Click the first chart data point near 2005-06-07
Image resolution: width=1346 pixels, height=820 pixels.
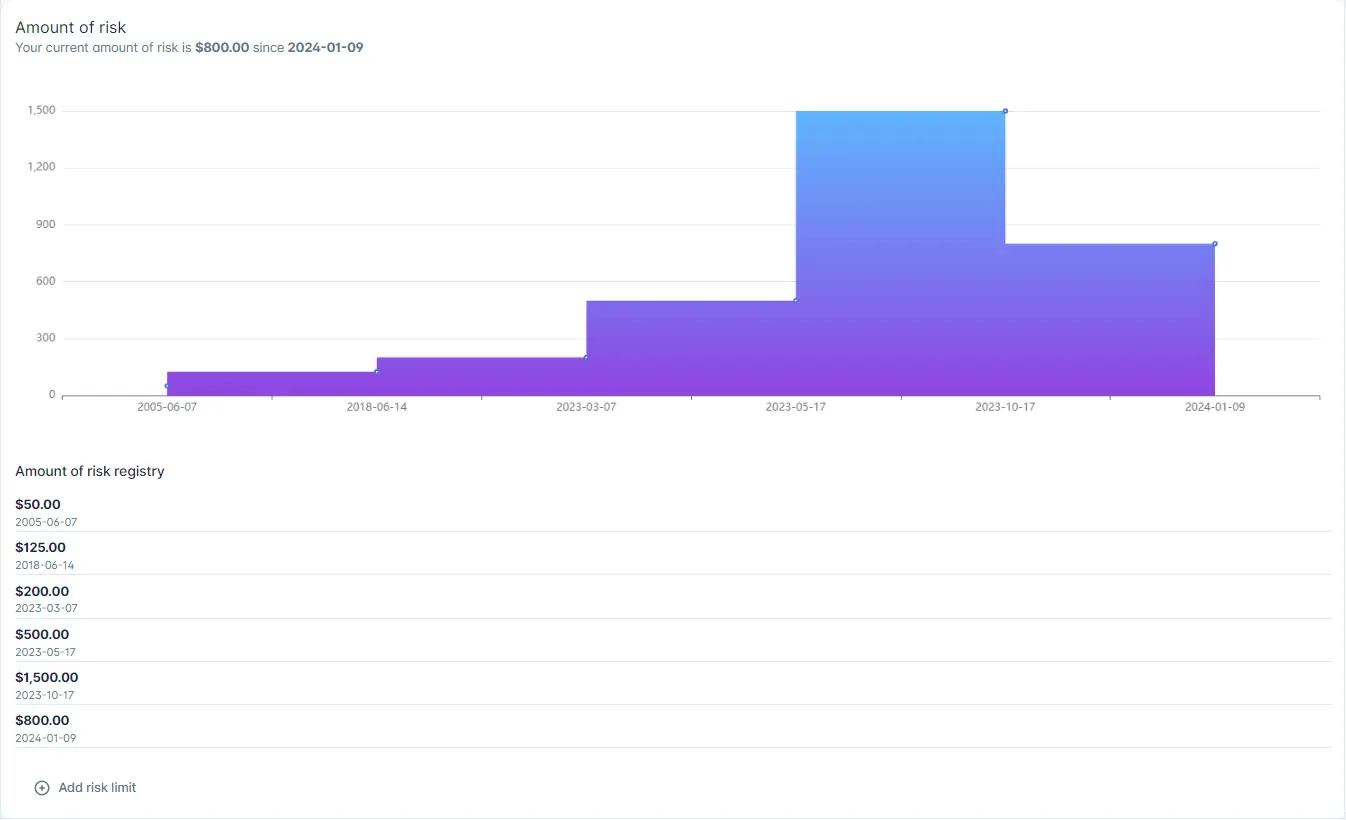point(167,386)
